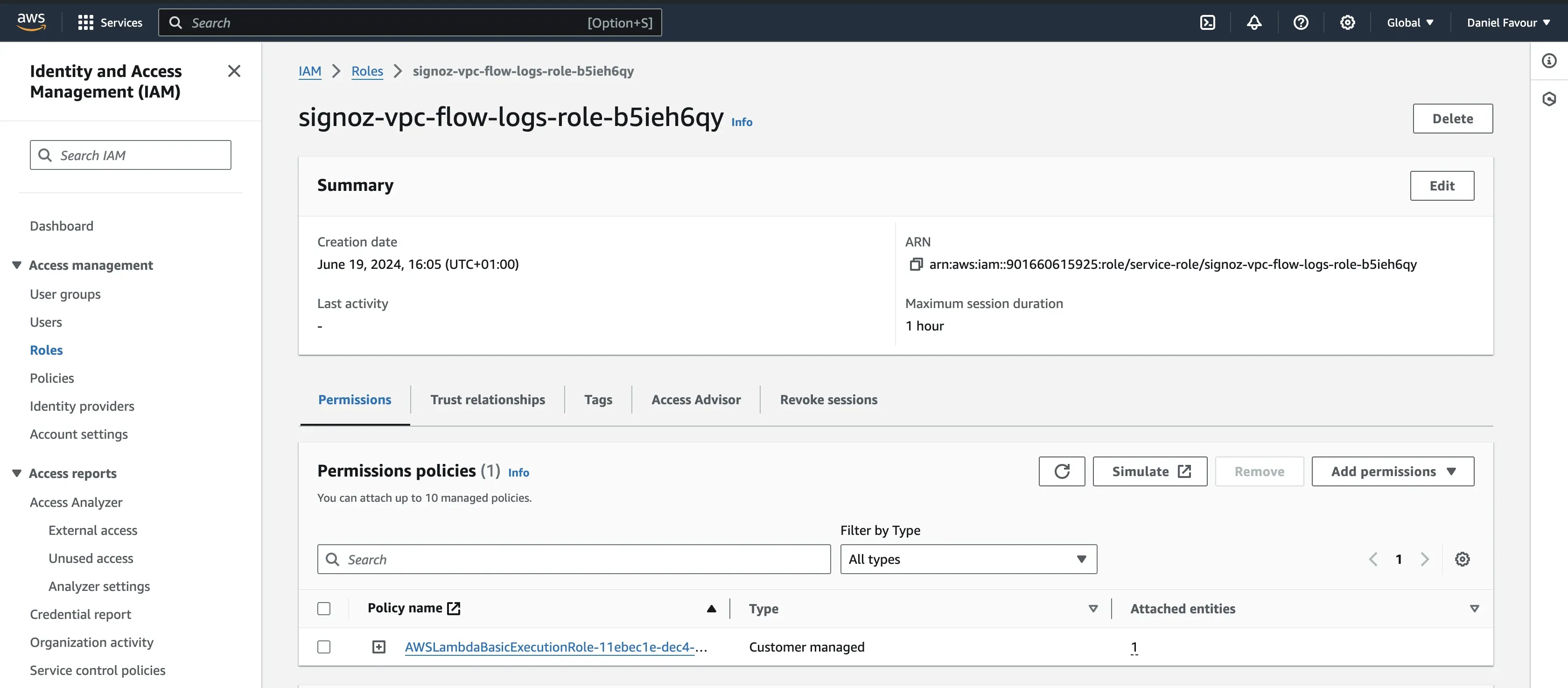Click the AWS services grid icon
1568x688 pixels.
point(85,22)
